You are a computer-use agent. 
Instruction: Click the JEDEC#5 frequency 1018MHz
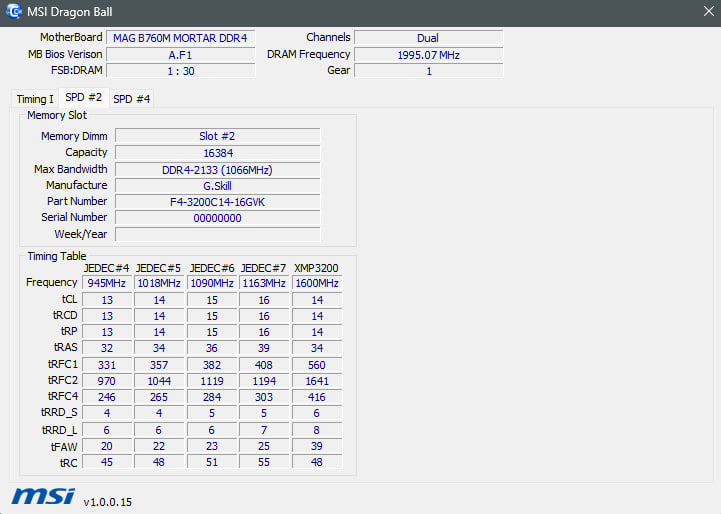pos(159,283)
